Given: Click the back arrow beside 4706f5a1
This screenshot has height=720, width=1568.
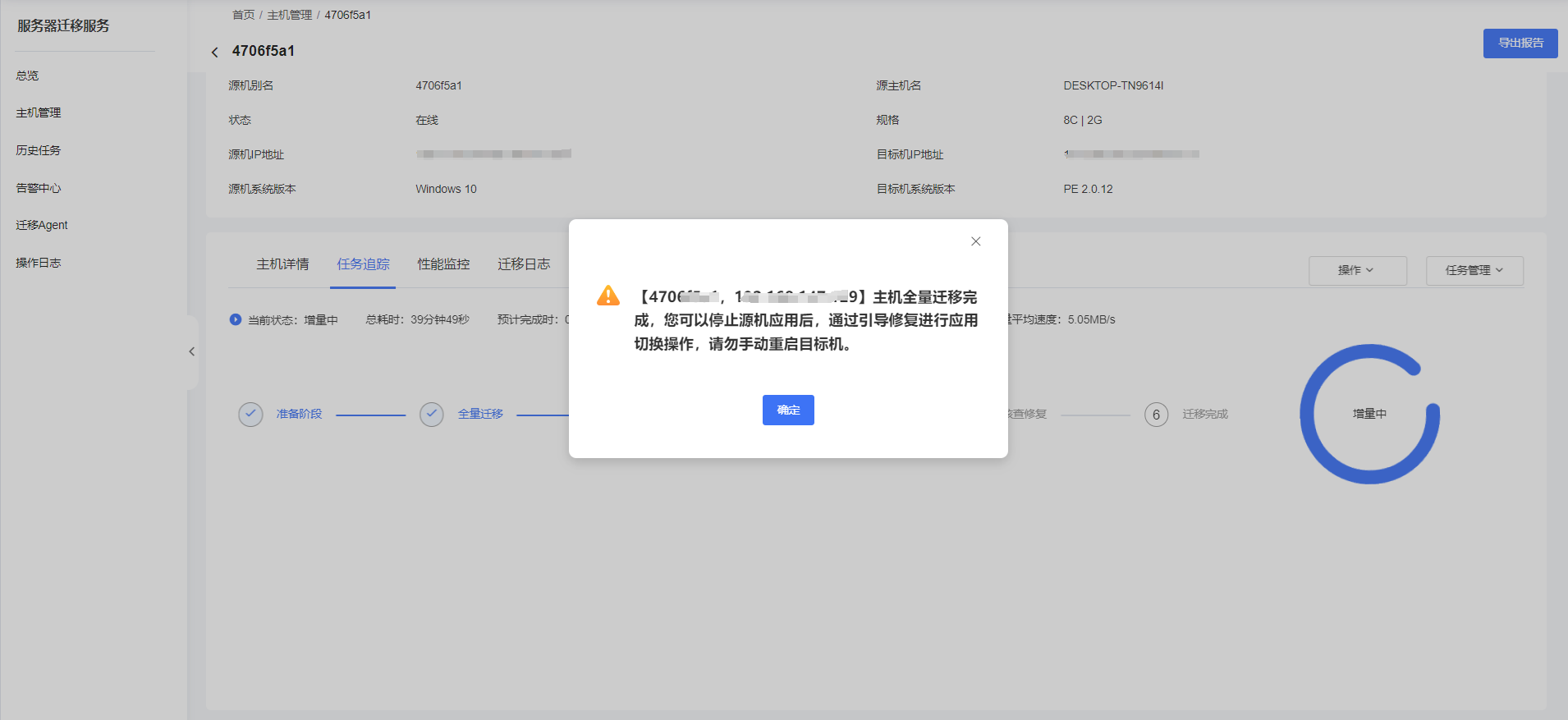Looking at the screenshot, I should tap(215, 52).
